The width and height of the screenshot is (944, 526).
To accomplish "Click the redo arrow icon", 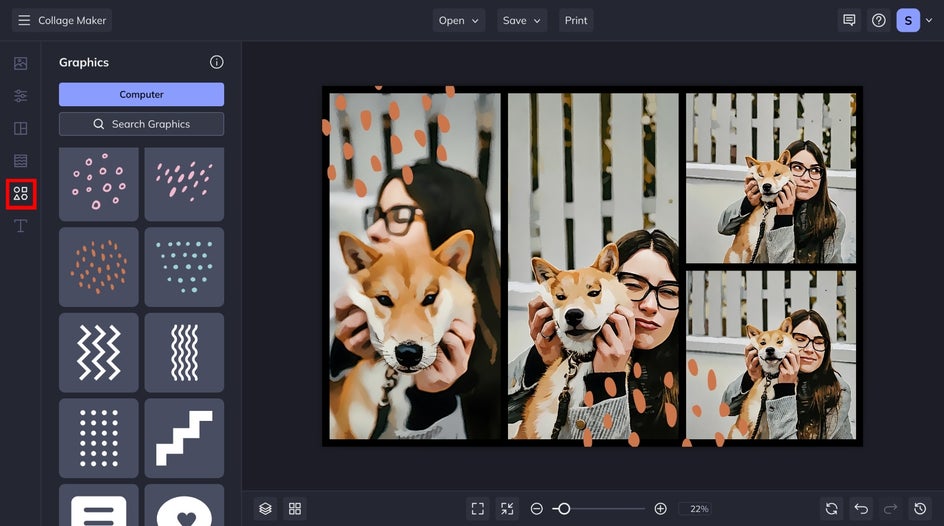I will (890, 509).
